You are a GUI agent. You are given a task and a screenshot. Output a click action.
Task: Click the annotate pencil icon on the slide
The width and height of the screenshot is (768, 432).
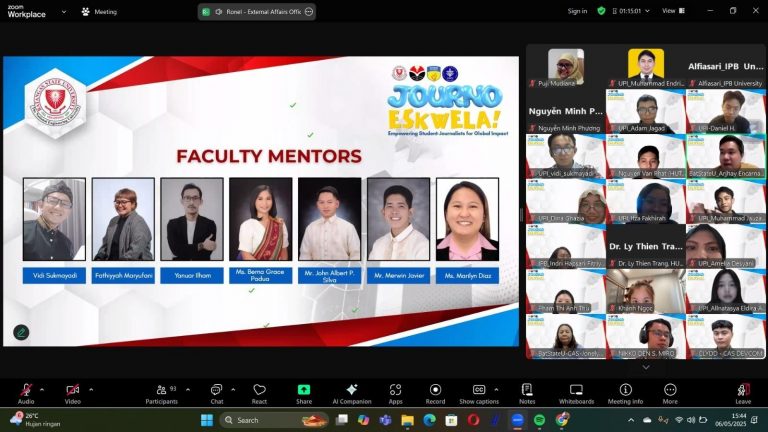[x=21, y=333]
